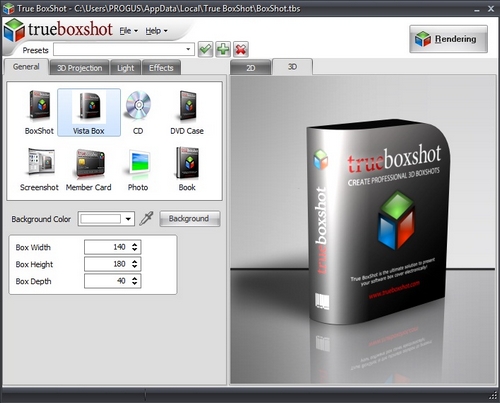Click the Background Color label
The image size is (500, 403).
pyautogui.click(x=41, y=219)
